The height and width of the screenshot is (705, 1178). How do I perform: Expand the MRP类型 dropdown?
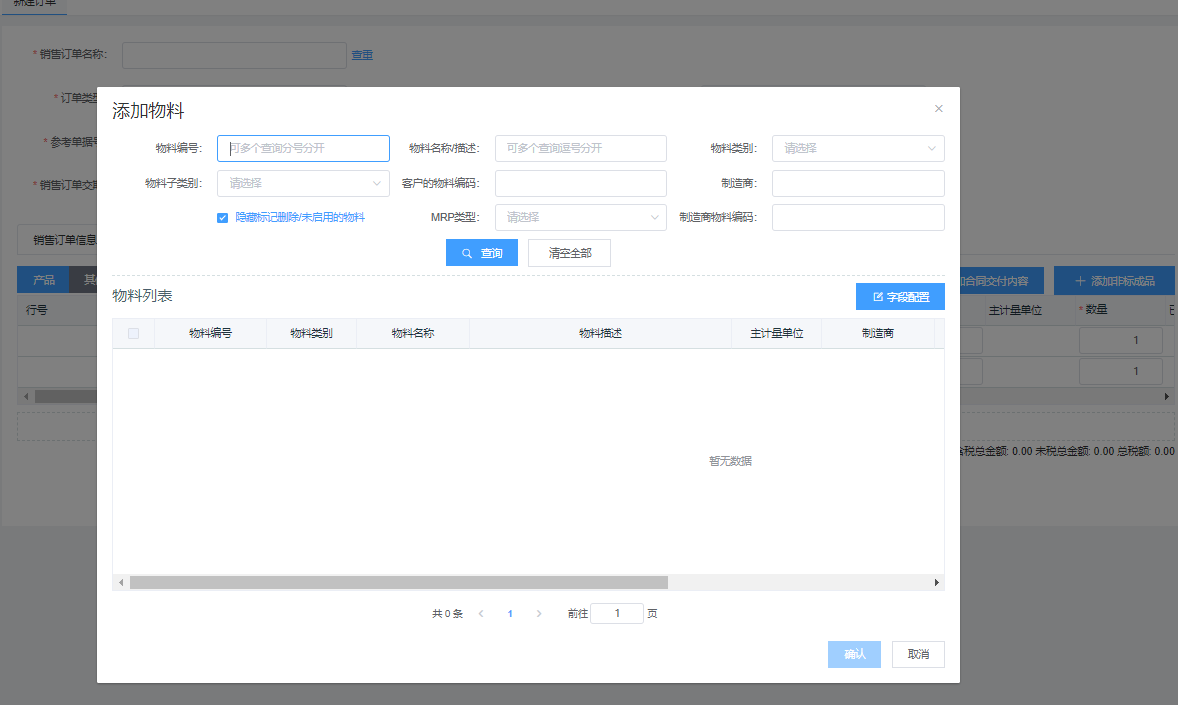click(x=580, y=217)
